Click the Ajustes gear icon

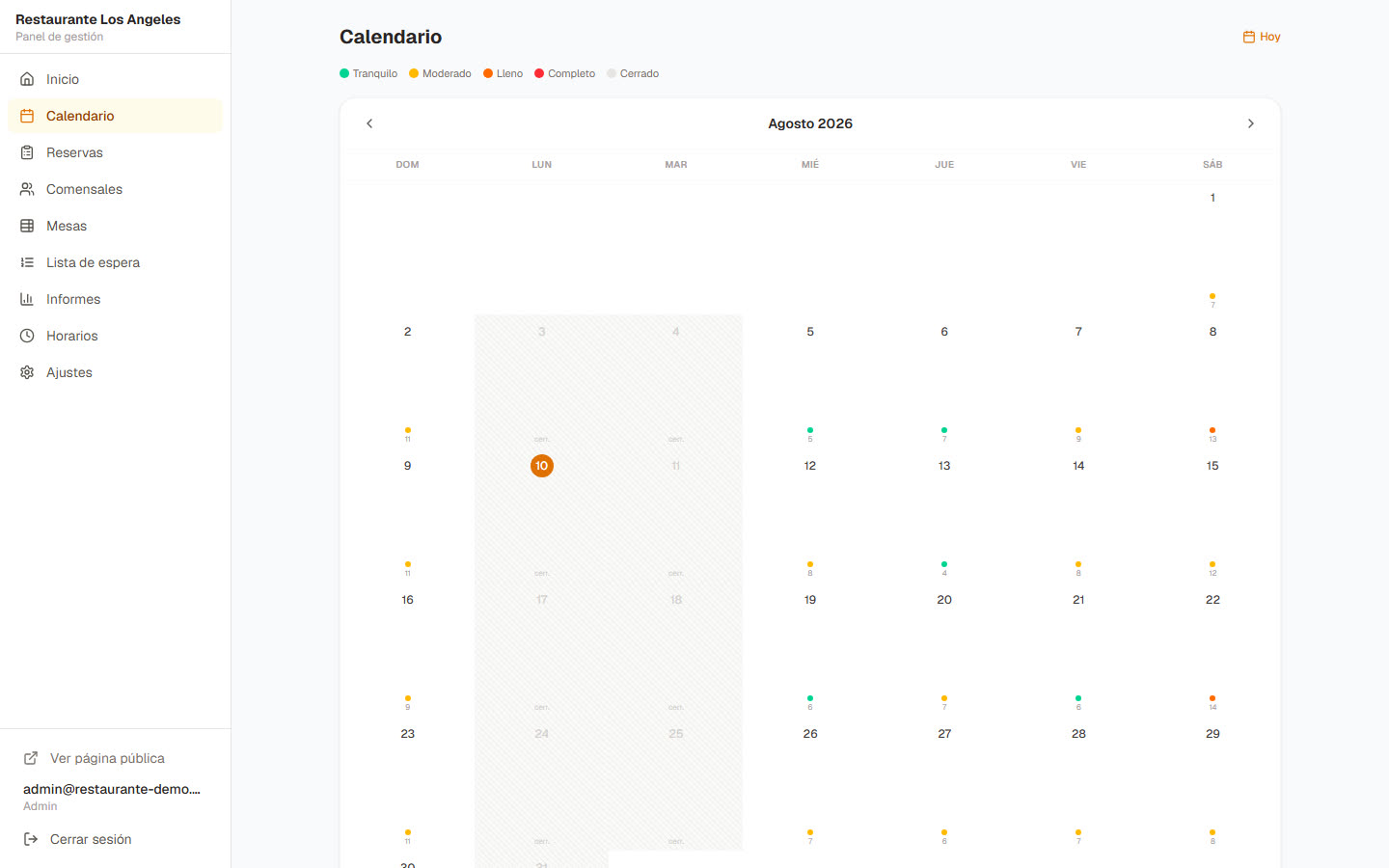tap(27, 372)
